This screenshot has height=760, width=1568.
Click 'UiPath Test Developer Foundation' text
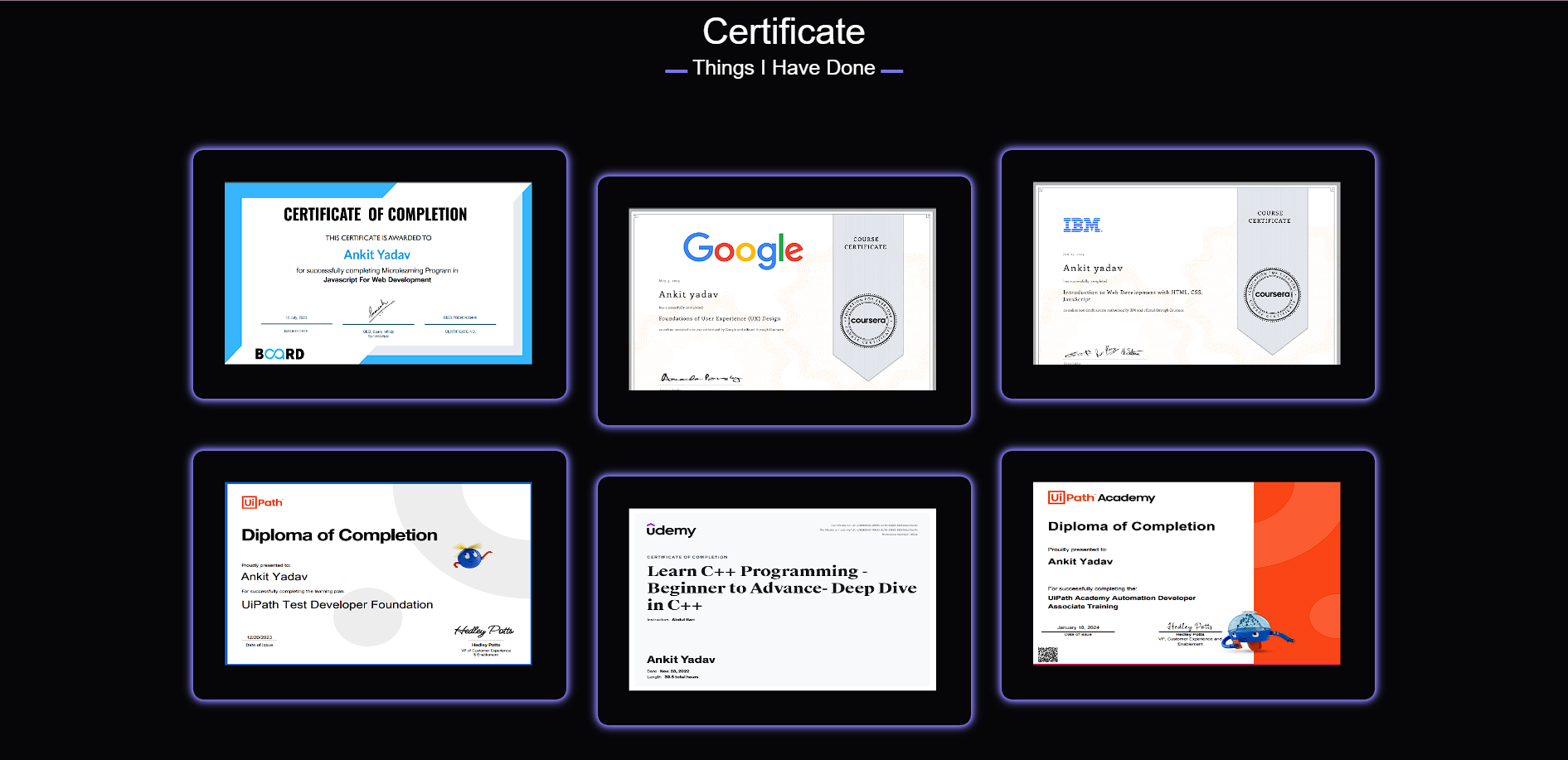pyautogui.click(x=337, y=605)
